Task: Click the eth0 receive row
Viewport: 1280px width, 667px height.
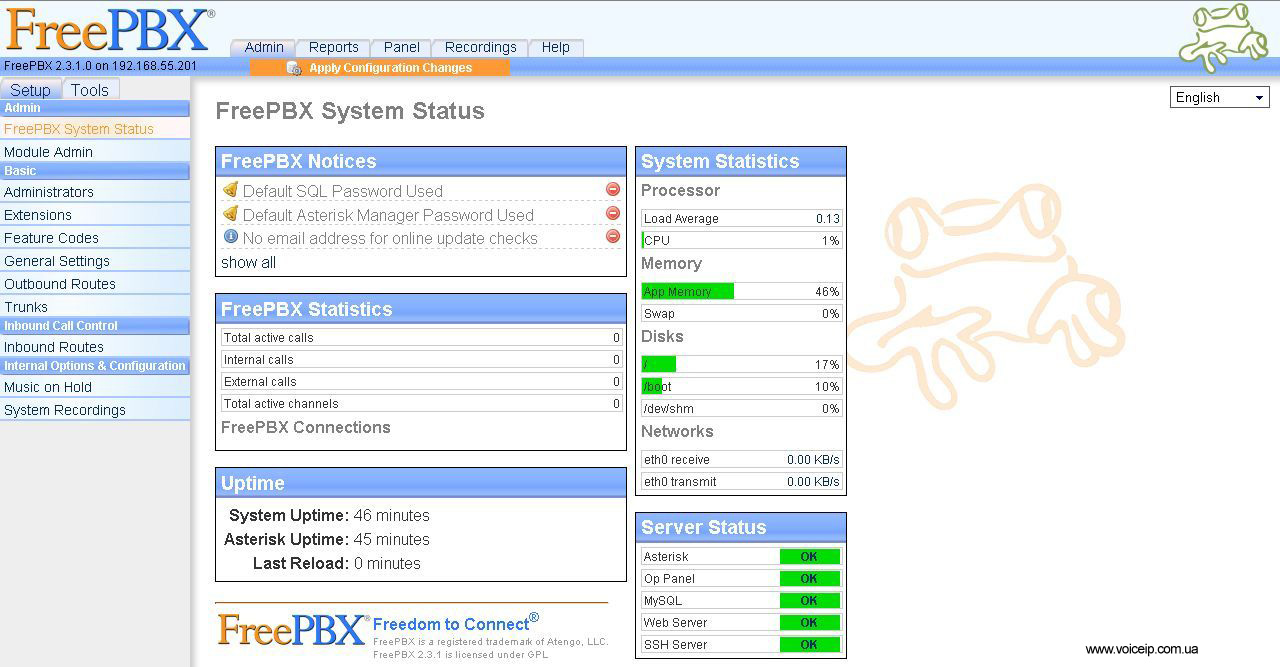Action: tap(741, 459)
